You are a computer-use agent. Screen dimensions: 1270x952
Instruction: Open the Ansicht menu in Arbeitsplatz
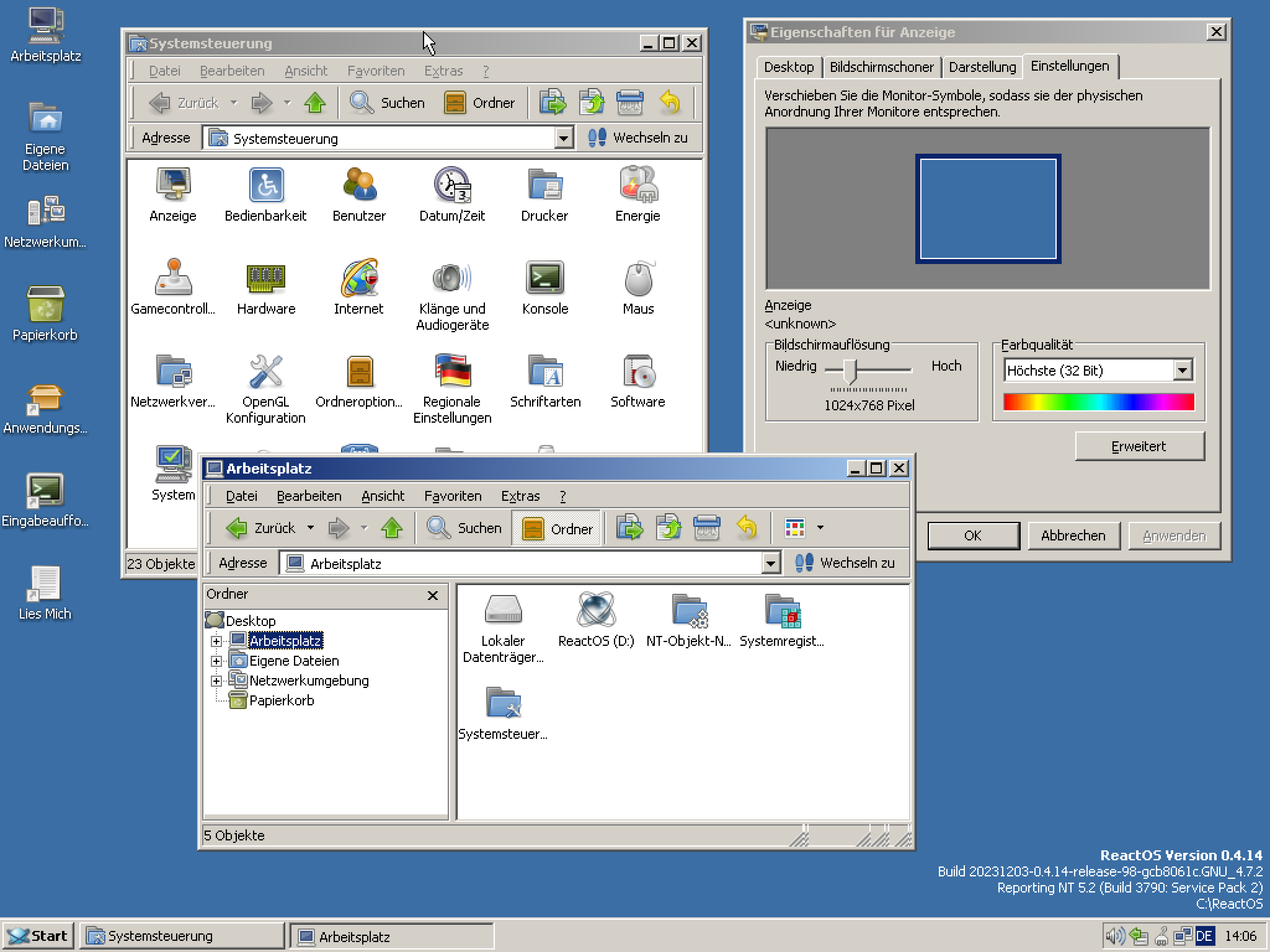coord(382,496)
